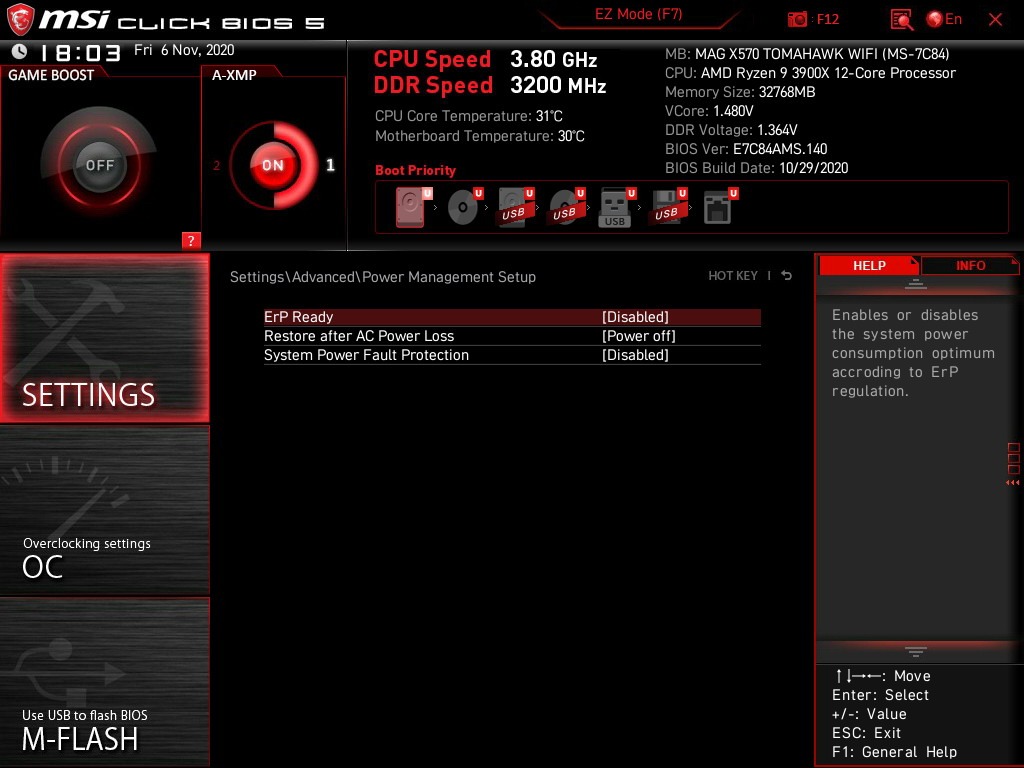Select the network boot device icon
This screenshot has width=1024, height=768.
click(719, 207)
